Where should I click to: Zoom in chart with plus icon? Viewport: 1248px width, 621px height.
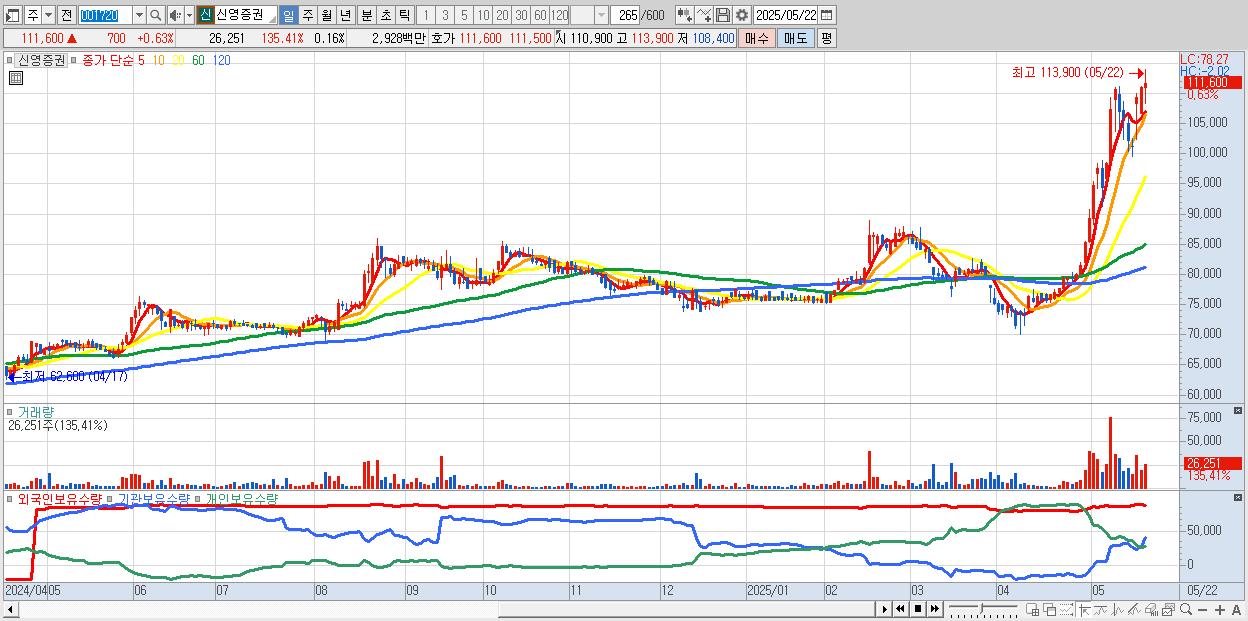(1220, 609)
